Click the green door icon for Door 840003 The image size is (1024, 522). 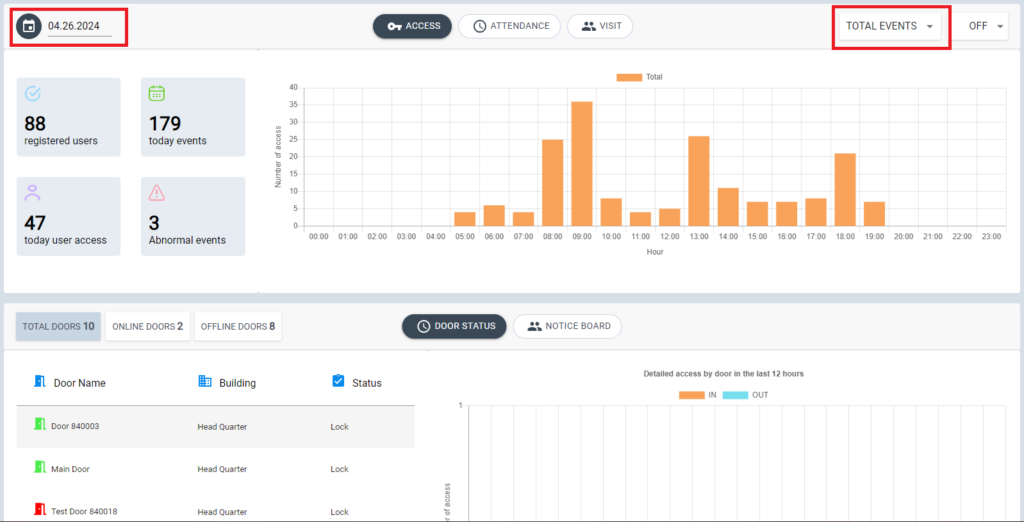[40, 425]
